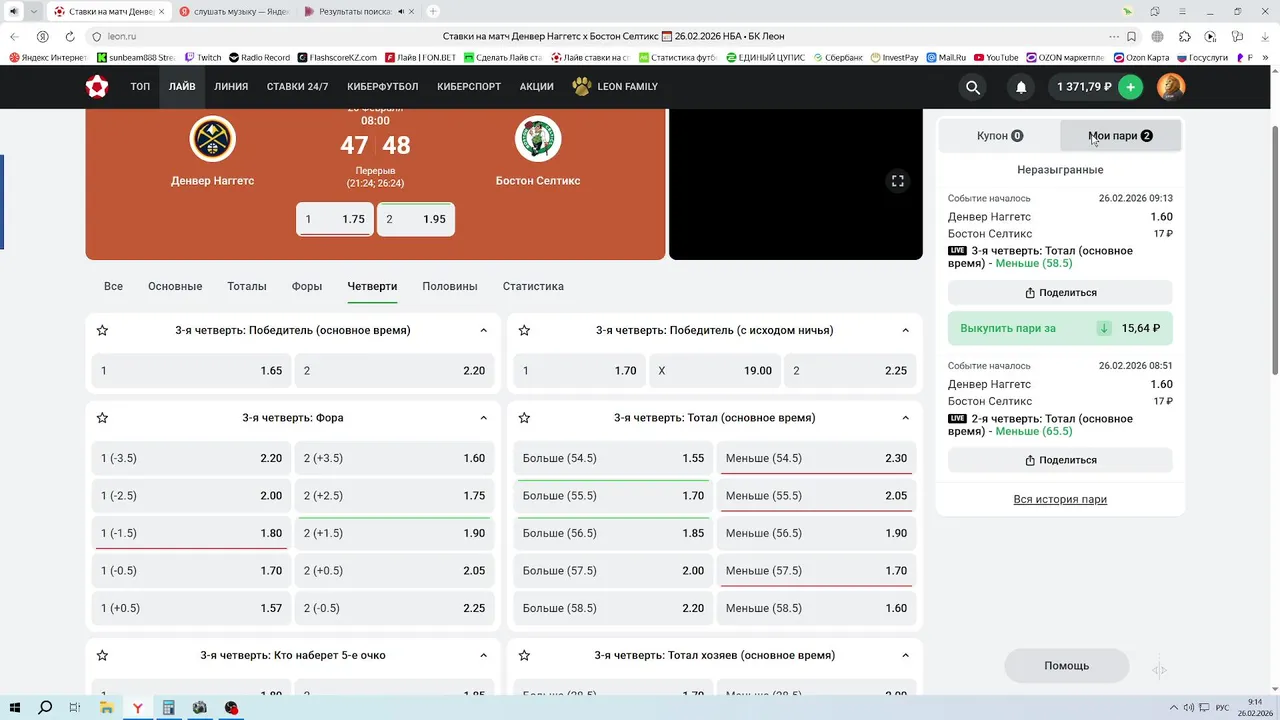Open YouTube bookmark
Viewport: 1280px width, 720px height.
[x=996, y=58]
